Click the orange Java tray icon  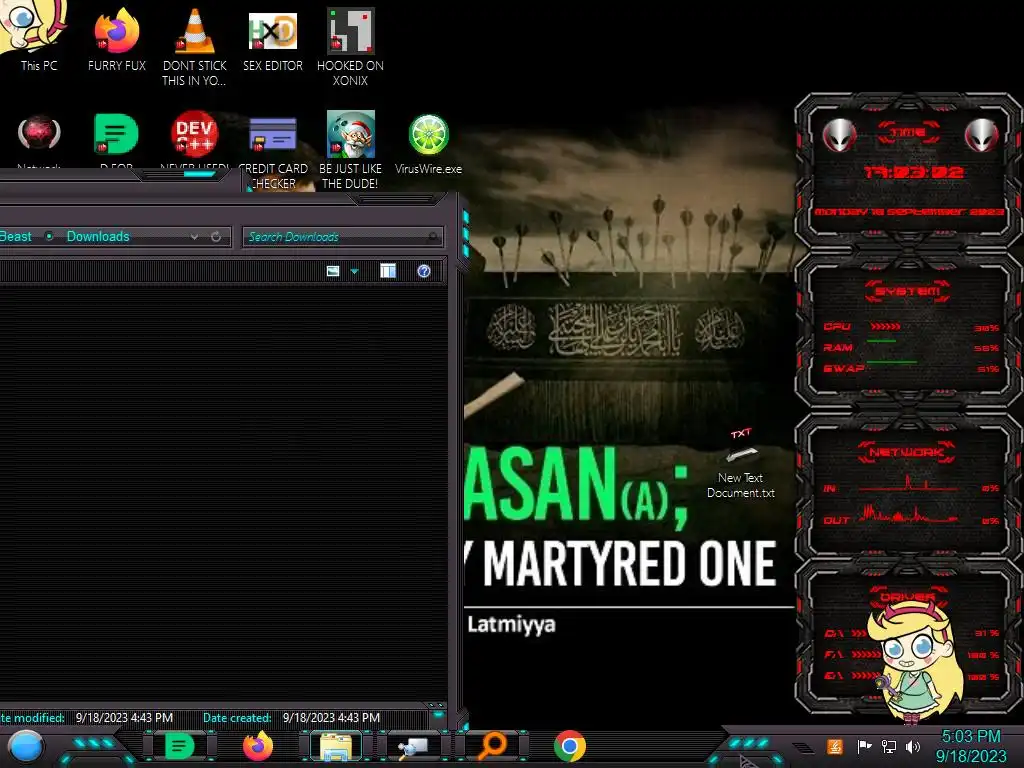click(x=835, y=746)
